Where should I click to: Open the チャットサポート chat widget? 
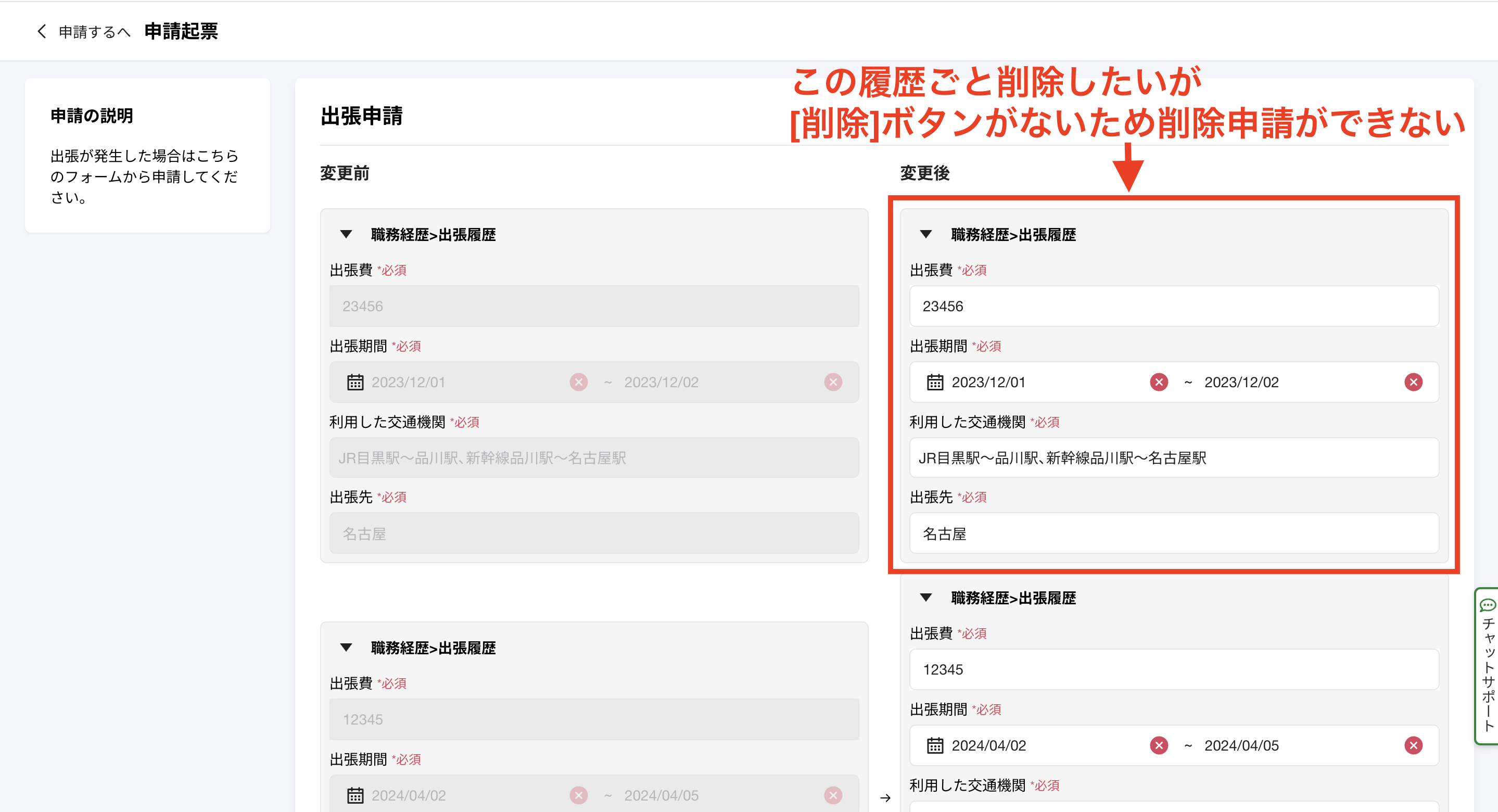1487,665
